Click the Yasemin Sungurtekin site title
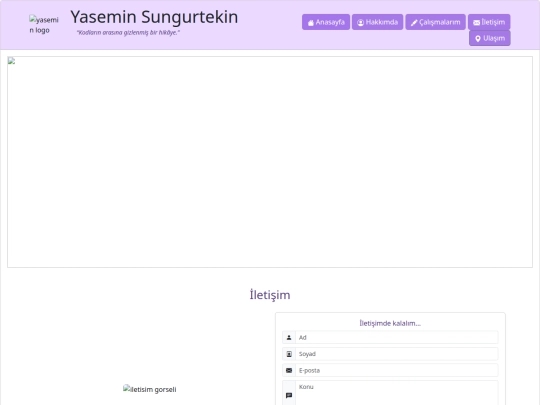The height and width of the screenshot is (405, 540). coord(154,17)
